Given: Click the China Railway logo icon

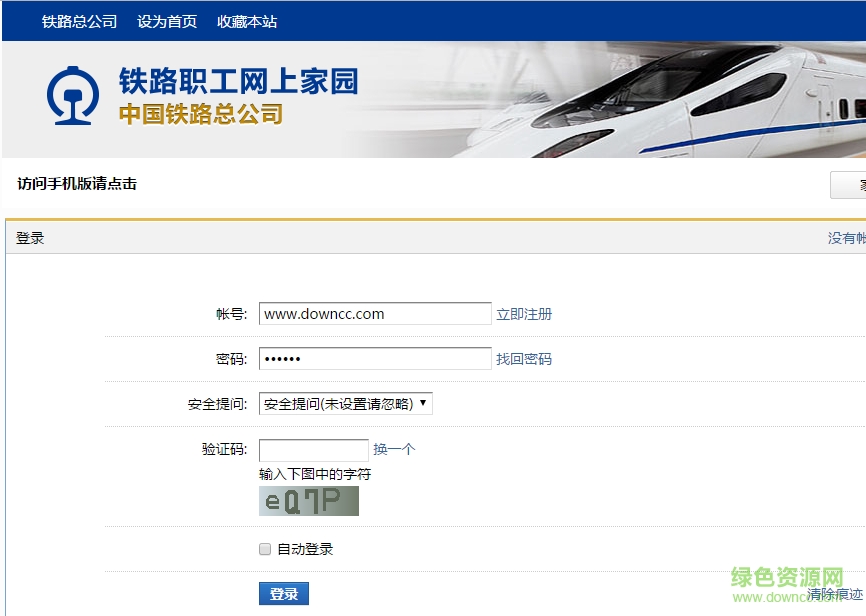Looking at the screenshot, I should (73, 96).
